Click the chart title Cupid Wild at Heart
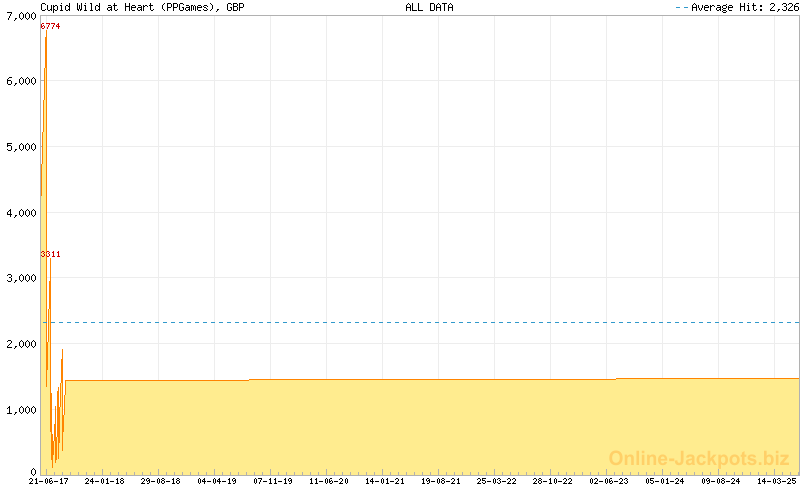This screenshot has height=490, width=800. (142, 7)
